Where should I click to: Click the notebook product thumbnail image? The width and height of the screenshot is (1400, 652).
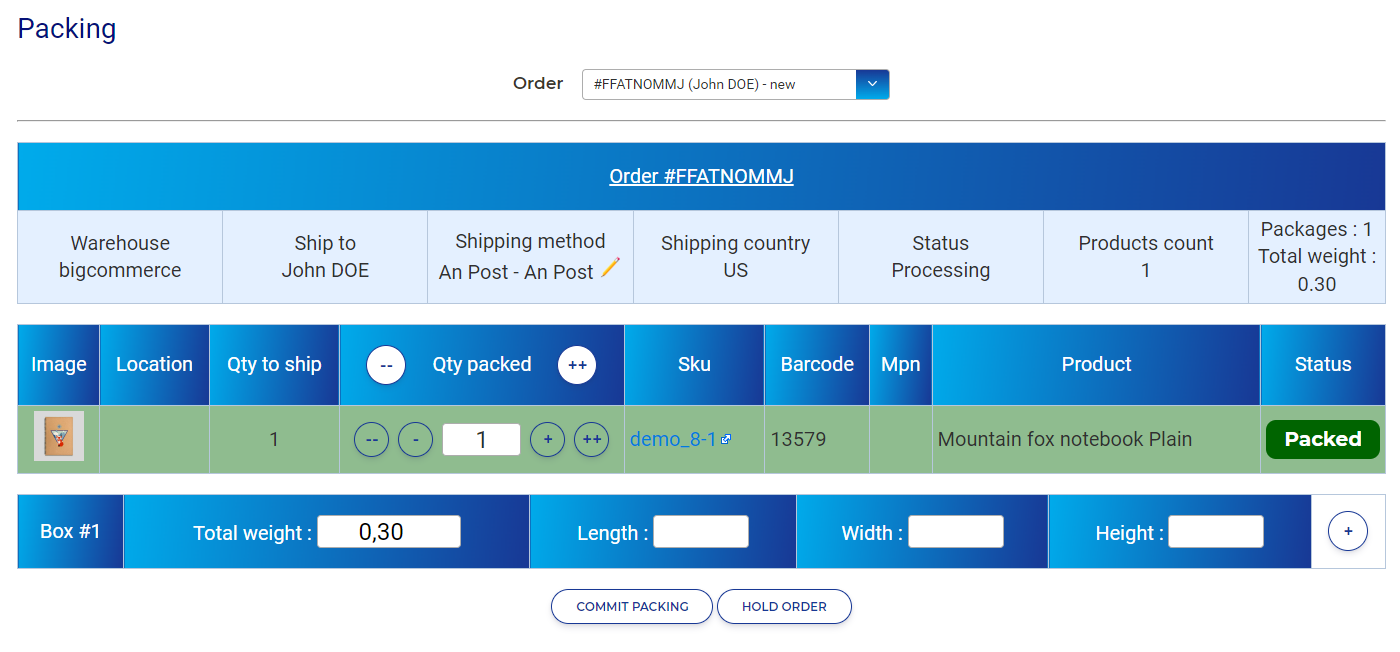(59, 437)
